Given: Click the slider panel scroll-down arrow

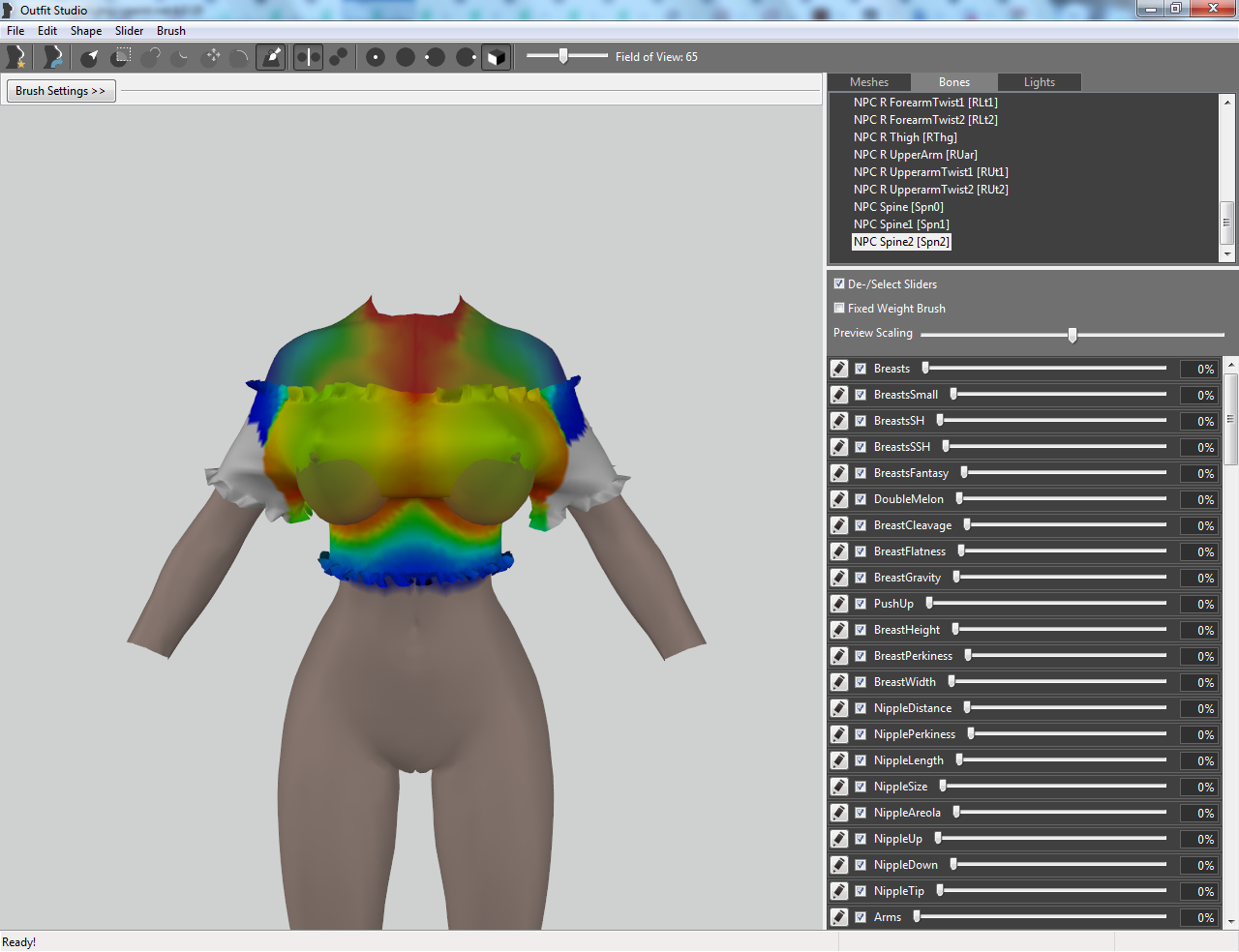Looking at the screenshot, I should [1231, 922].
